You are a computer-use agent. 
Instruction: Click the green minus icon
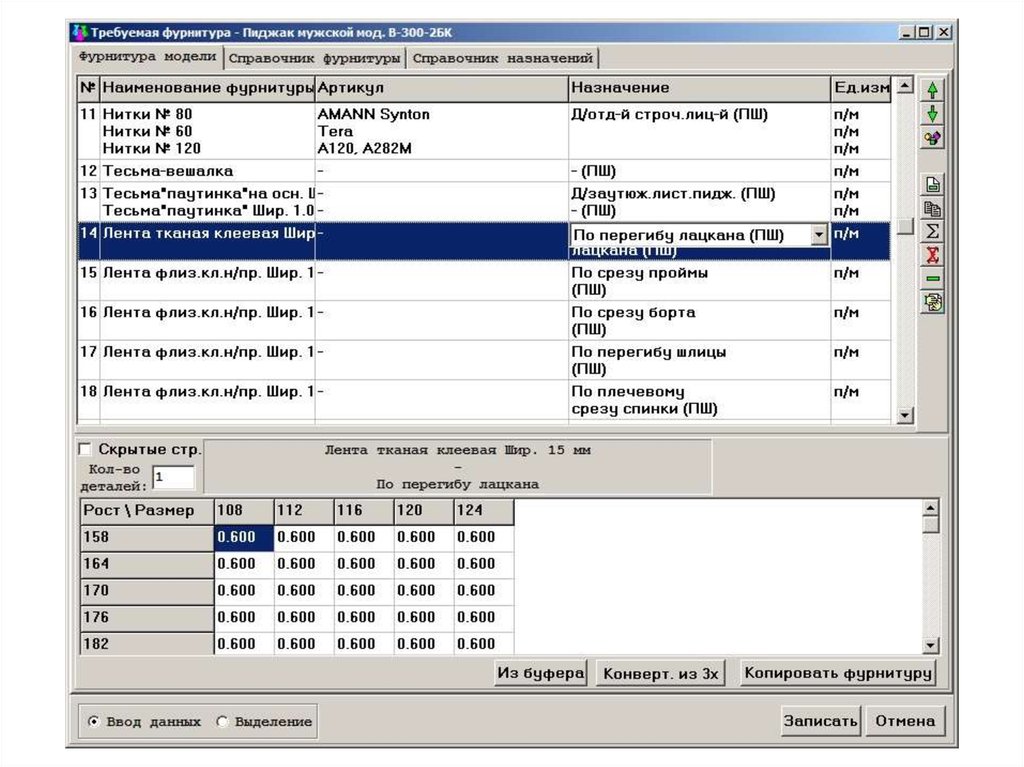(932, 279)
